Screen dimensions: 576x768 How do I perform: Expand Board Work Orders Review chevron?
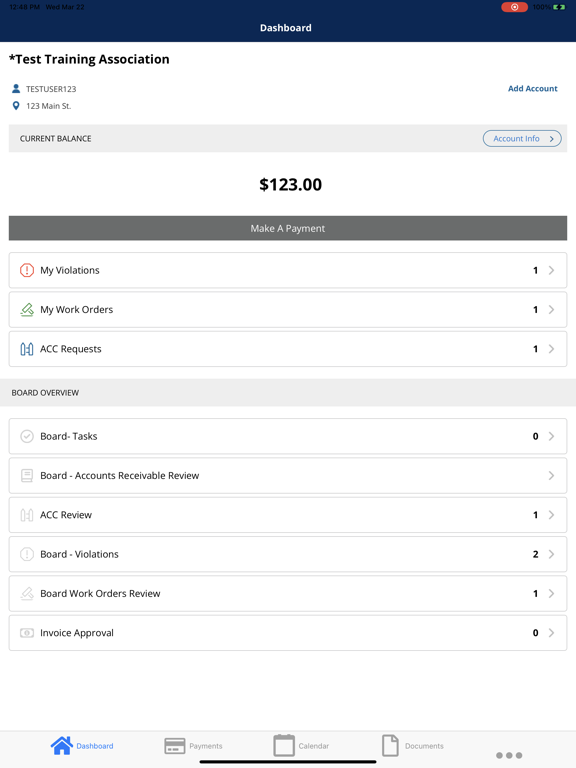(551, 594)
